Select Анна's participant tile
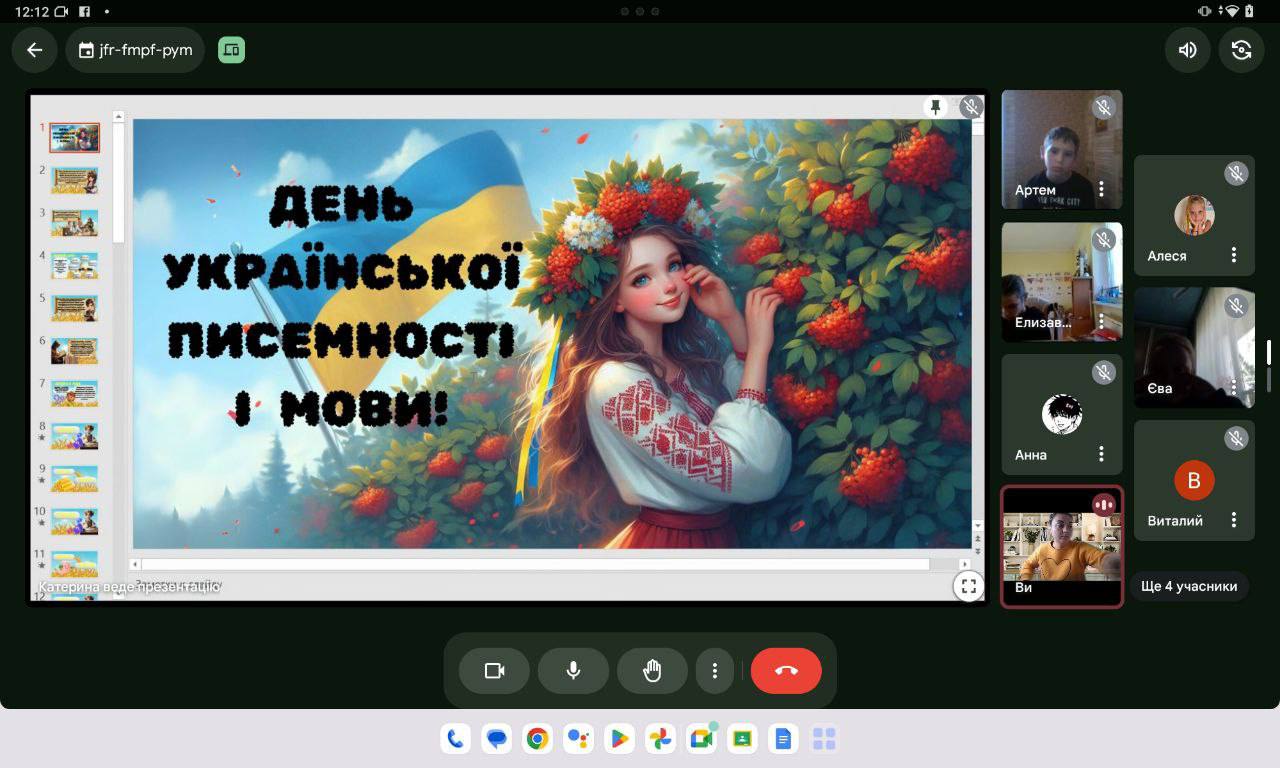The image size is (1280, 768). pos(1061,414)
